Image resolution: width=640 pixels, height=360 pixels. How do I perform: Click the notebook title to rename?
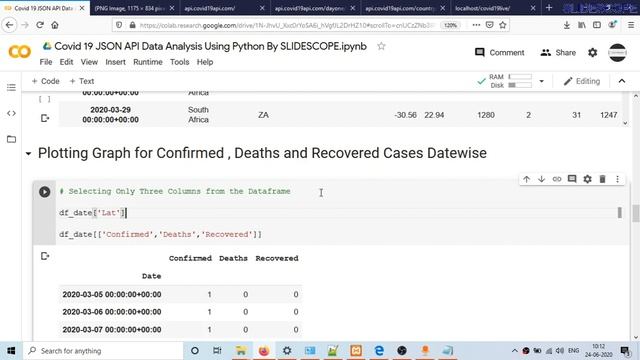[x=210, y=46]
